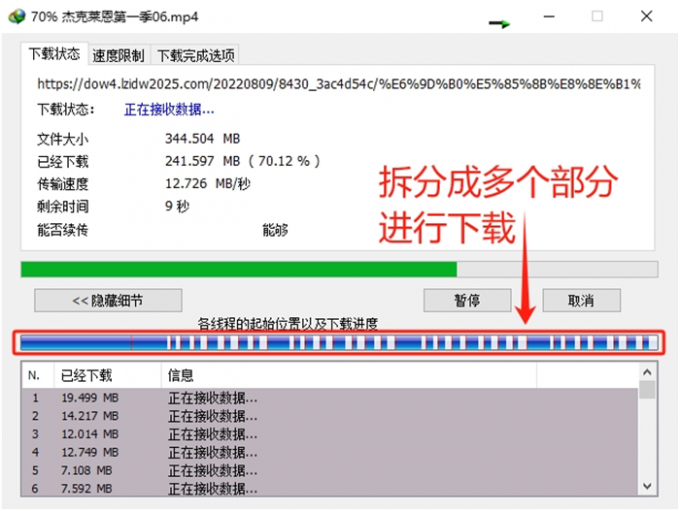Click the blue thread segments progress bar
The image size is (680, 511).
pos(339,343)
